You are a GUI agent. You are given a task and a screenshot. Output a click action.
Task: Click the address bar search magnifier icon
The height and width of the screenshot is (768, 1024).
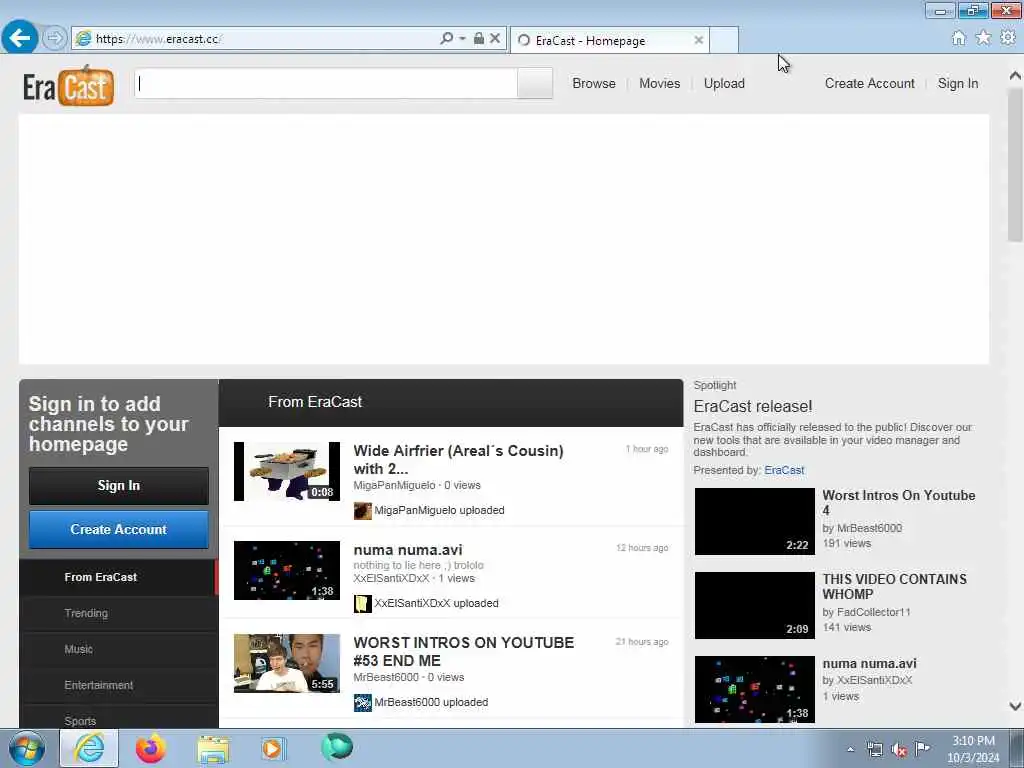click(x=446, y=39)
